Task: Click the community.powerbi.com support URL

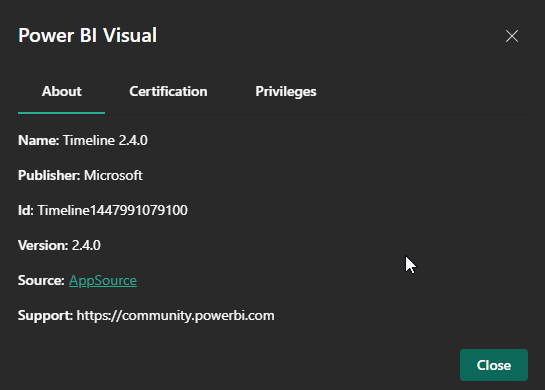Action: coord(176,316)
